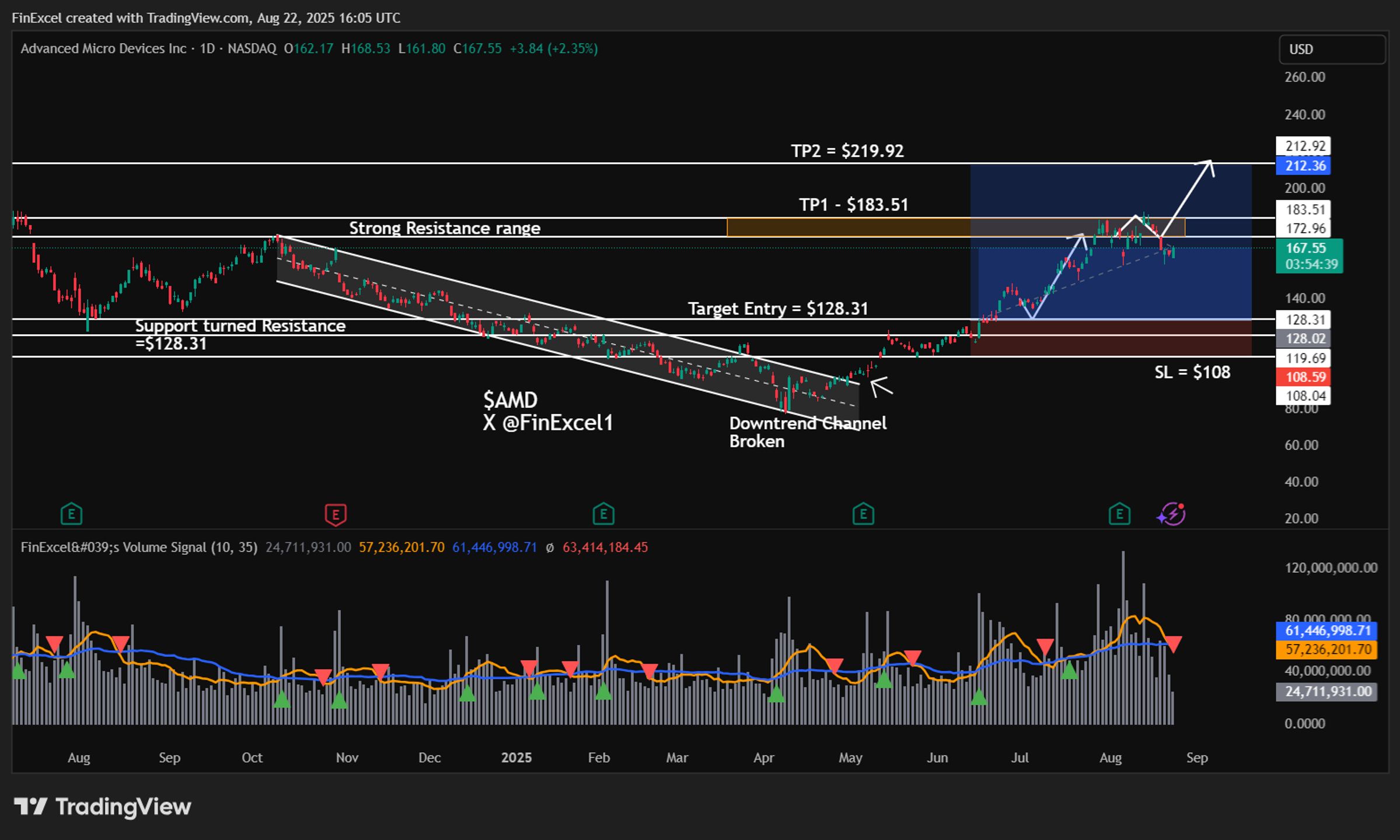Image resolution: width=1400 pixels, height=840 pixels.
Task: Click the Advanced Micro Devices Inc title
Action: [103, 48]
